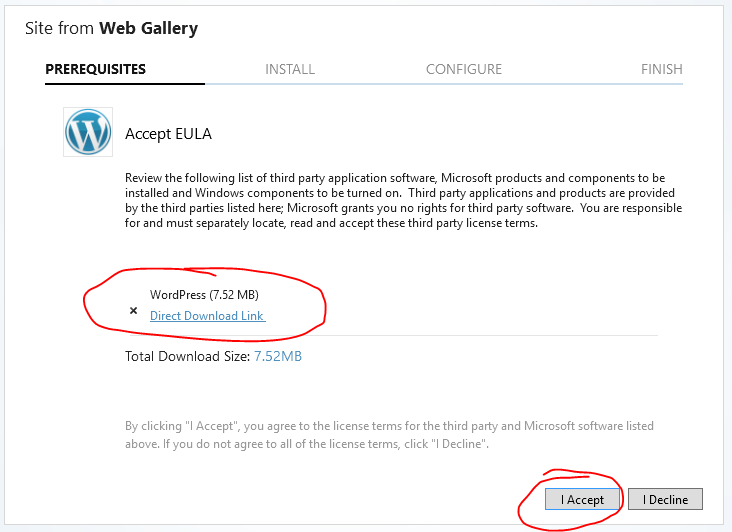Screen dimensions: 732x532
Task: Click the grey license terms disclaimer text
Action: coord(389,434)
